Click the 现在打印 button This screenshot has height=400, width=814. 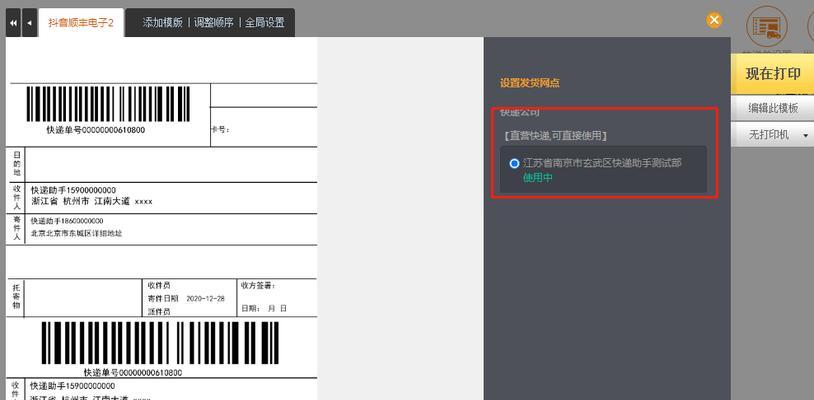coord(772,74)
